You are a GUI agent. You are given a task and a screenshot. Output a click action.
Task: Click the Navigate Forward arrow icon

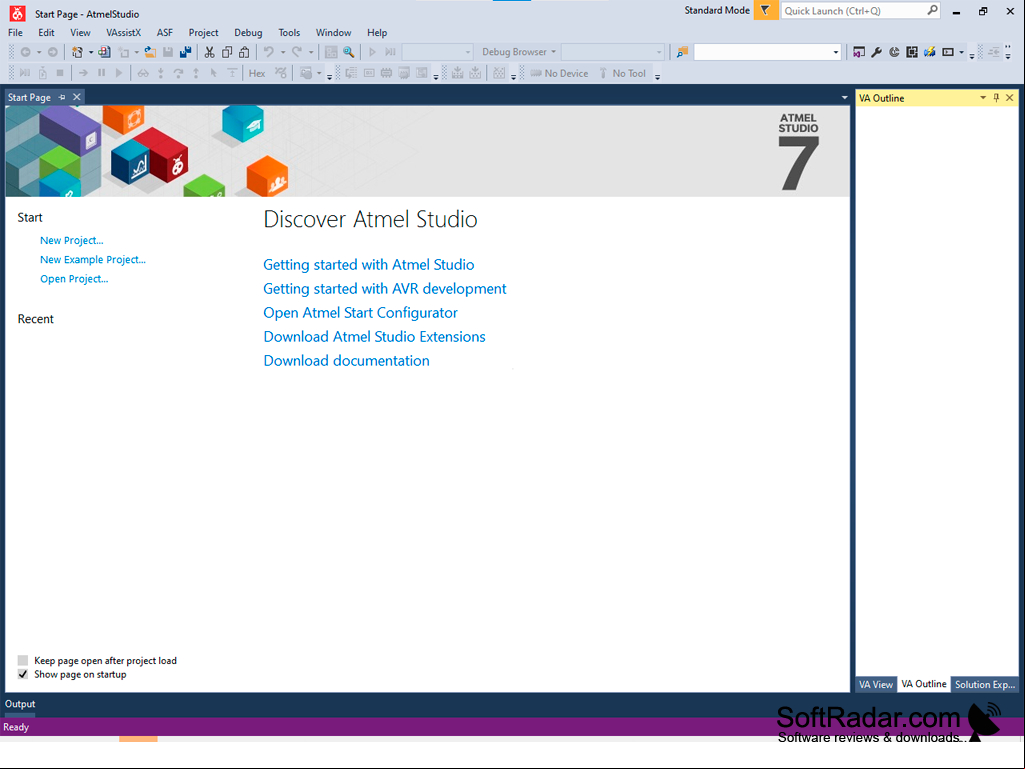coord(52,52)
